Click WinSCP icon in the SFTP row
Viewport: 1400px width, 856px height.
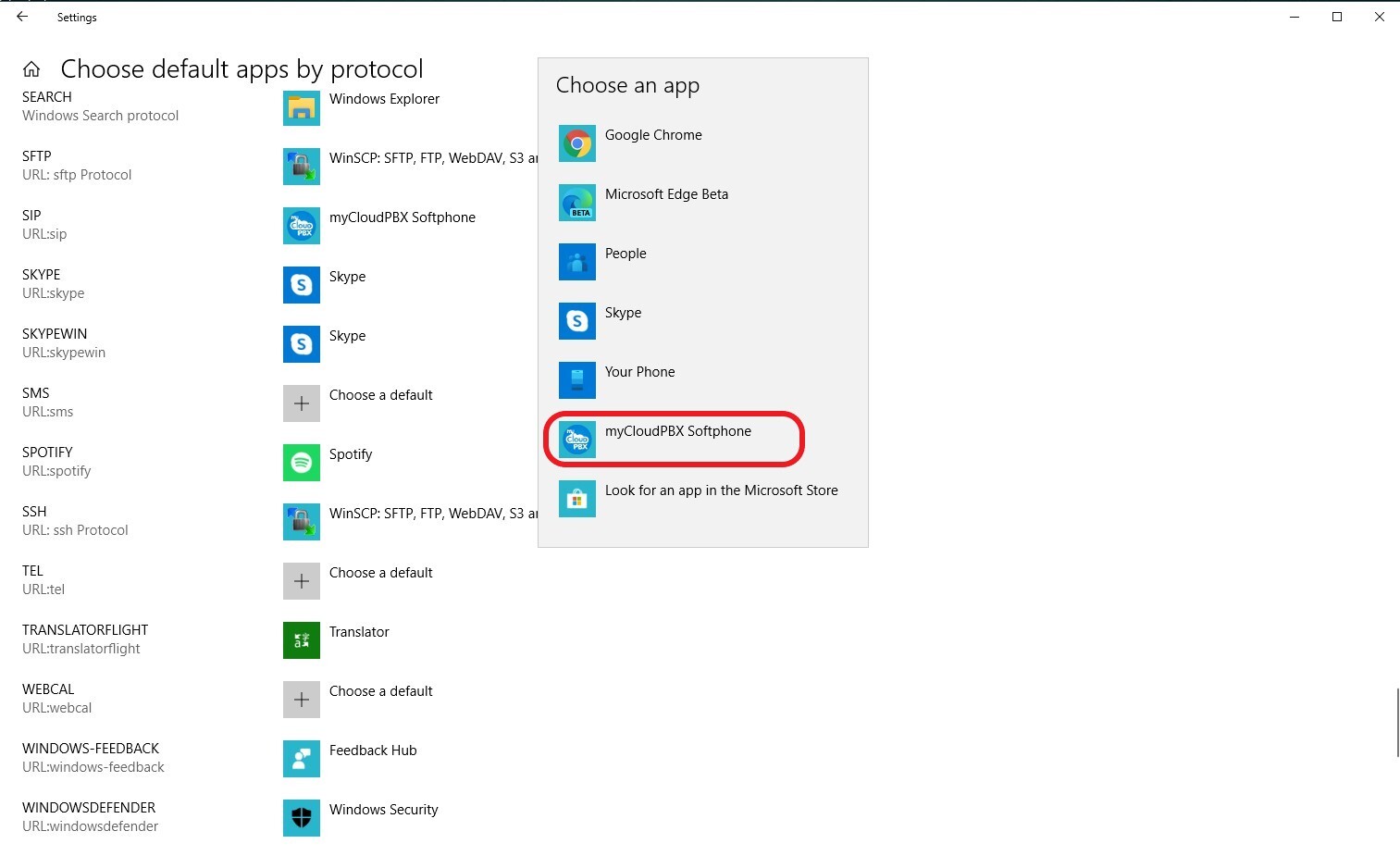pyautogui.click(x=302, y=167)
